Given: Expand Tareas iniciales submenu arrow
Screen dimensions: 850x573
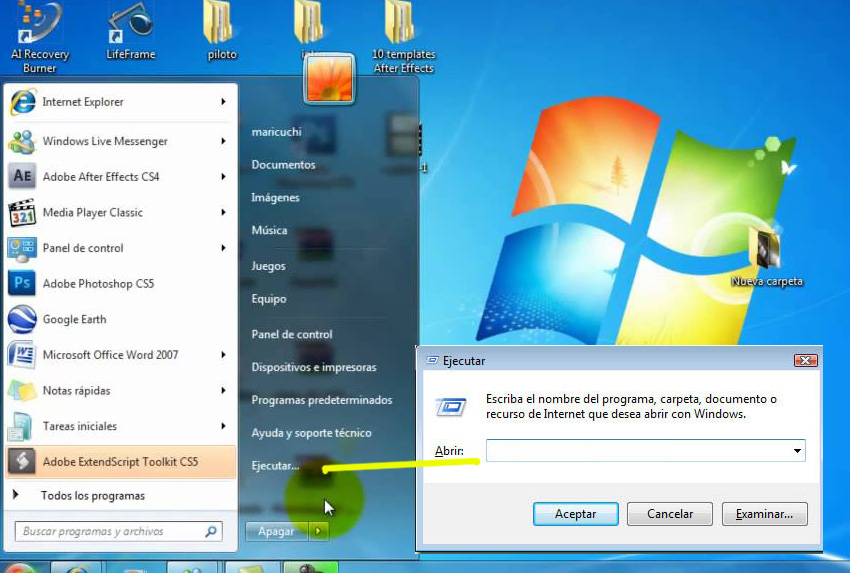Looking at the screenshot, I should click(223, 427).
